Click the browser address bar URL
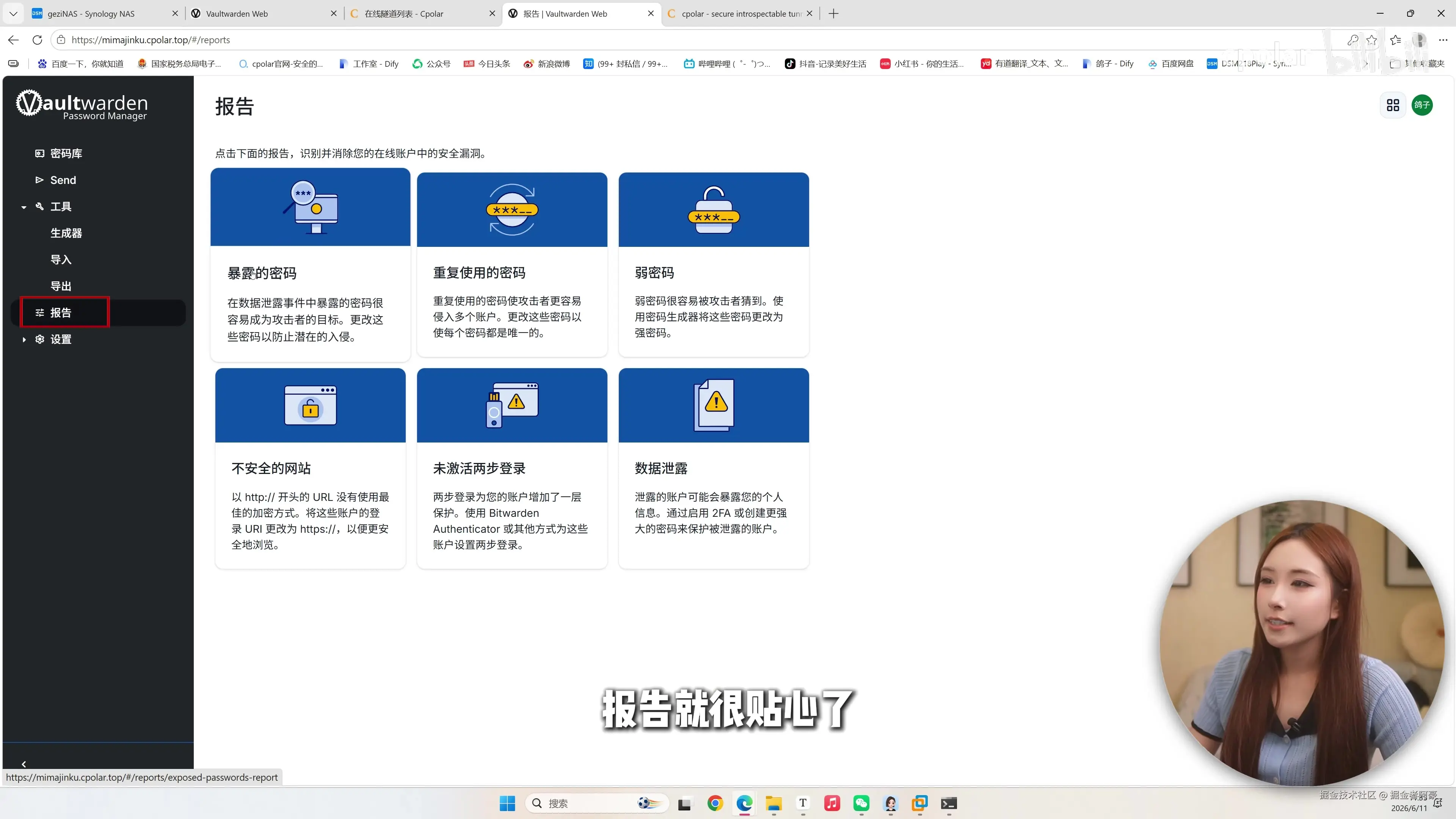The image size is (1456, 819). pyautogui.click(x=151, y=40)
